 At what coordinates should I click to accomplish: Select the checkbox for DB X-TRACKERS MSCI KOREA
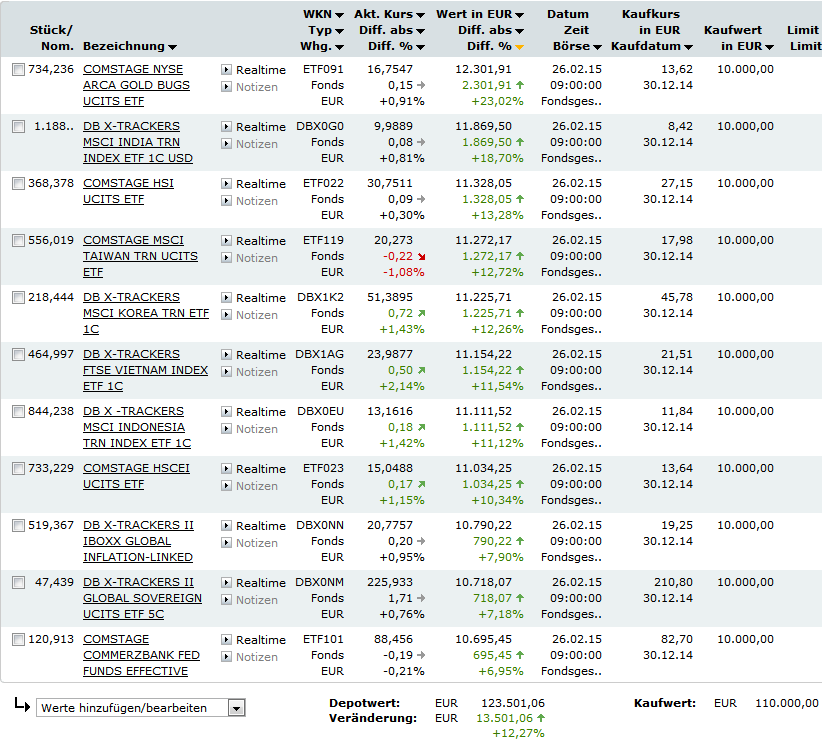click(x=18, y=298)
